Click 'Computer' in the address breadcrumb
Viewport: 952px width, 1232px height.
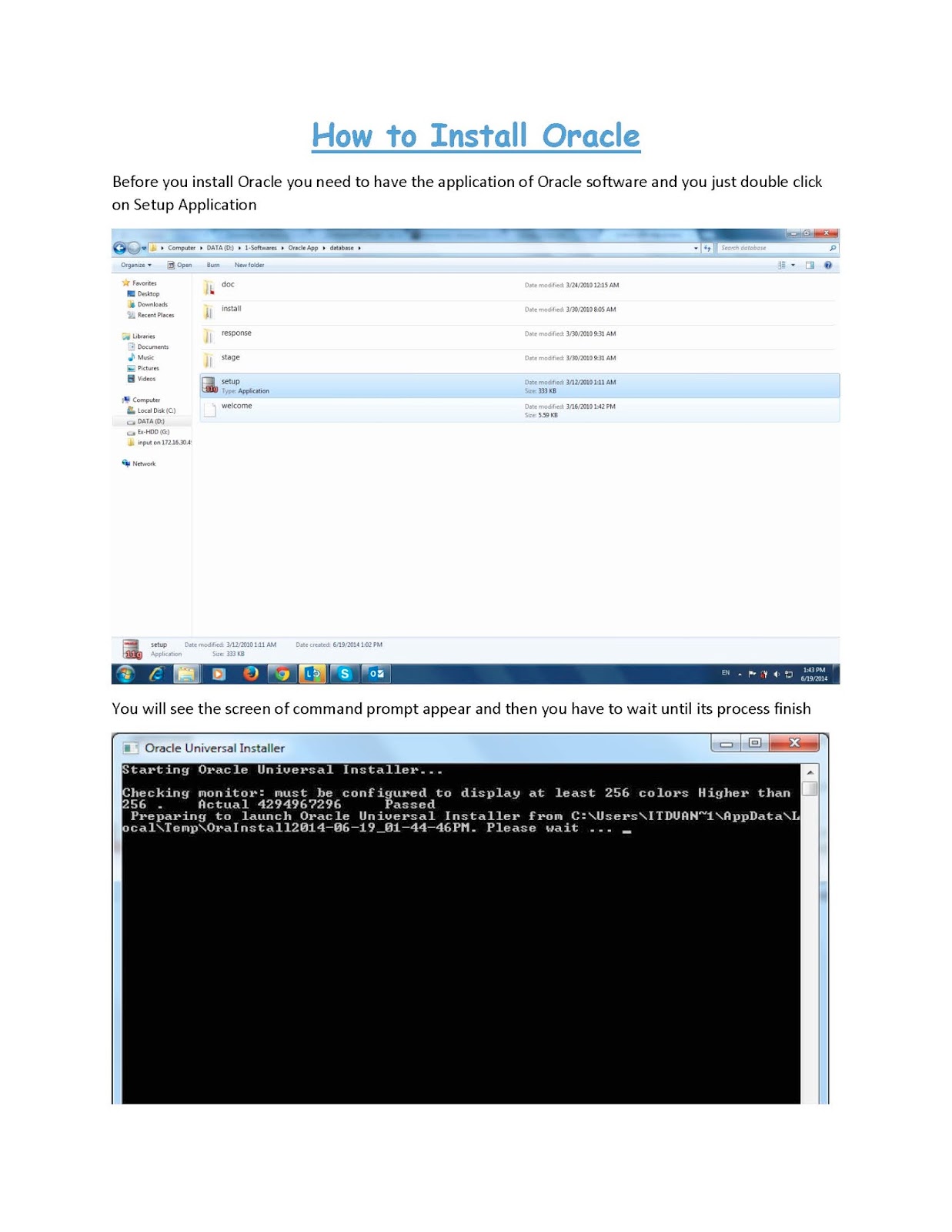coord(182,248)
